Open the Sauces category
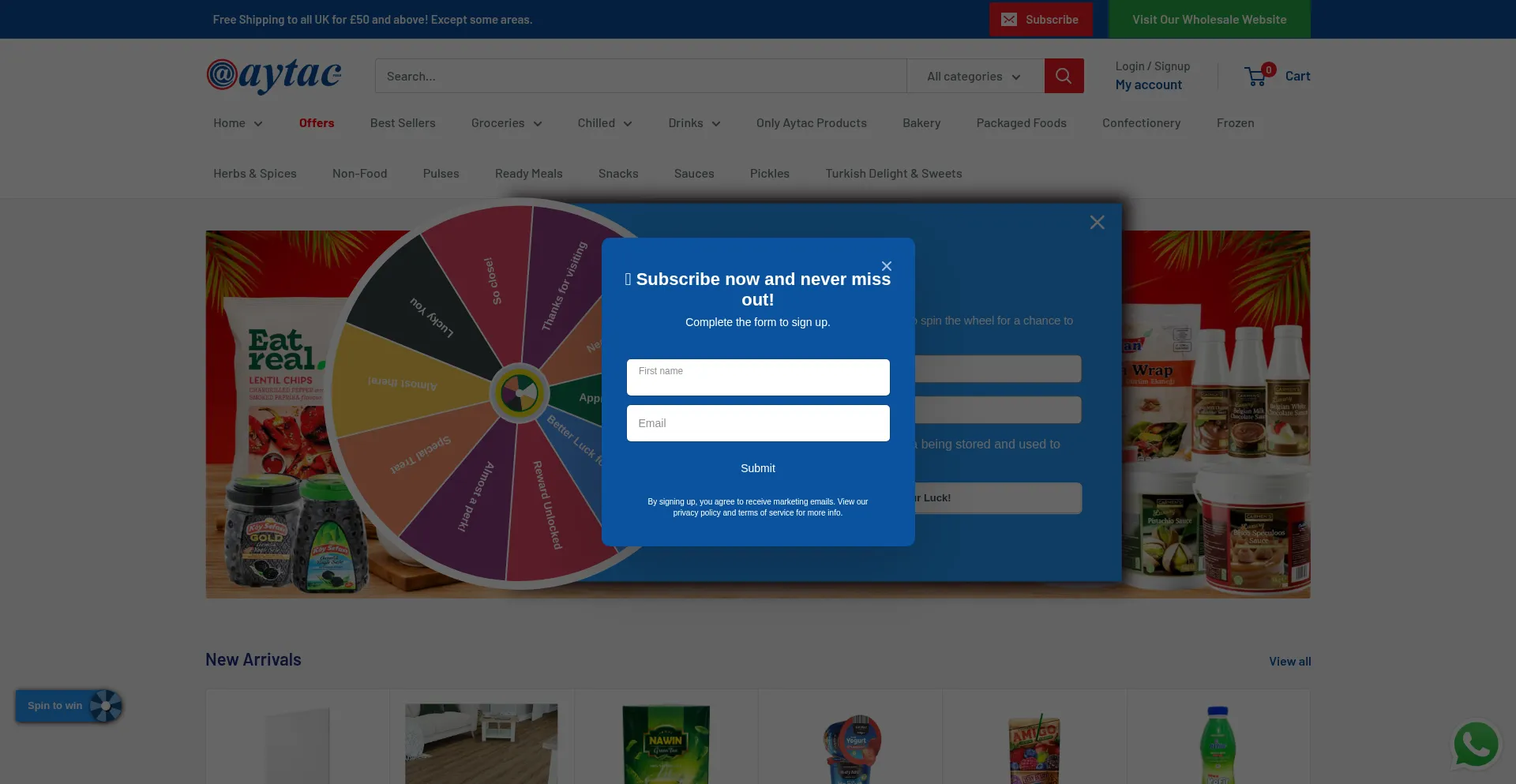1516x784 pixels. pos(694,174)
